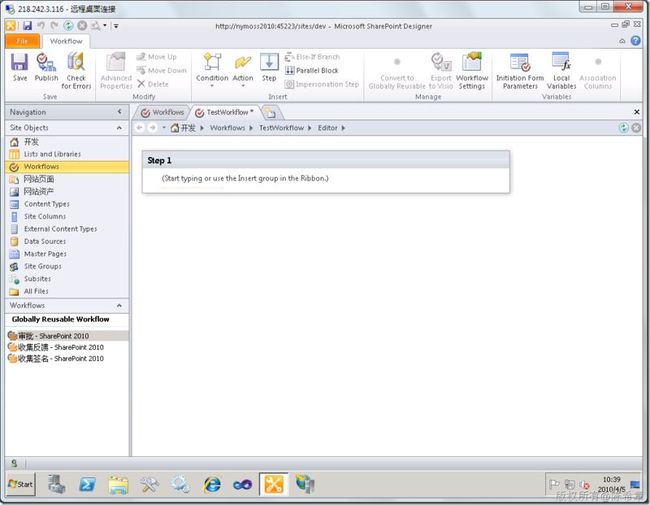Open All Files
Screen dimensions: 650x505
tap(67, 291)
